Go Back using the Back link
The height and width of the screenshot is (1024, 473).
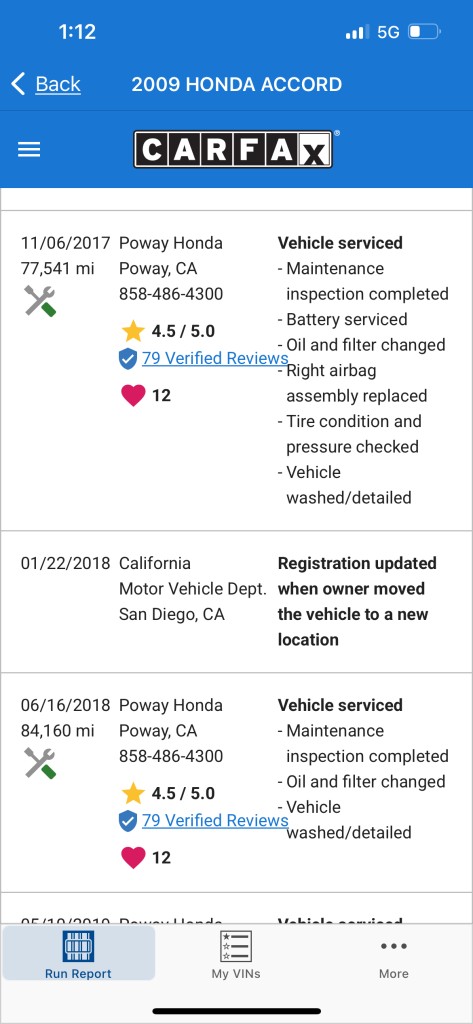(58, 84)
